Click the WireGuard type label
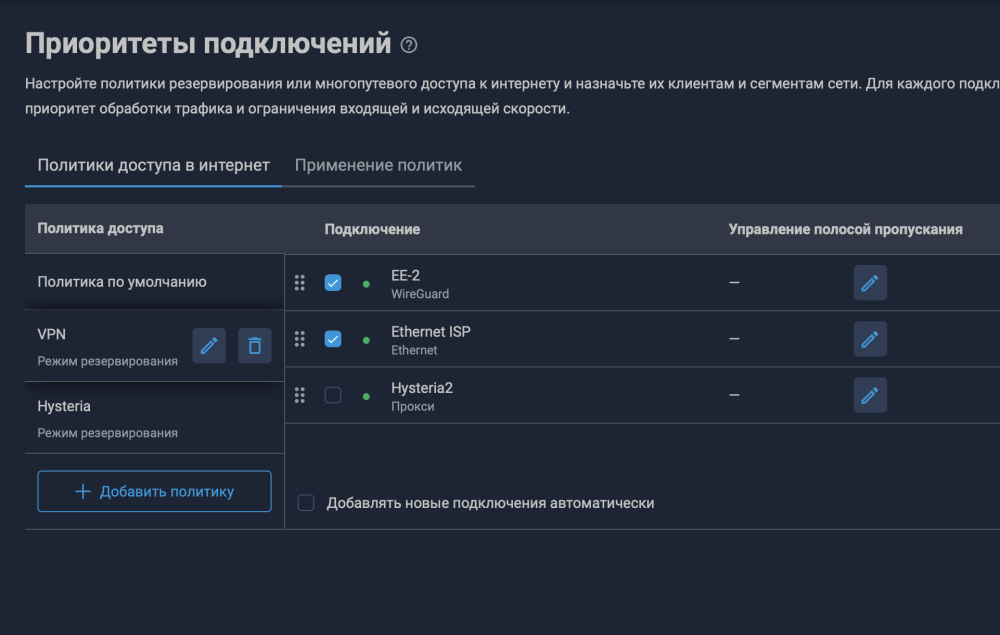1000x635 pixels. coord(420,294)
